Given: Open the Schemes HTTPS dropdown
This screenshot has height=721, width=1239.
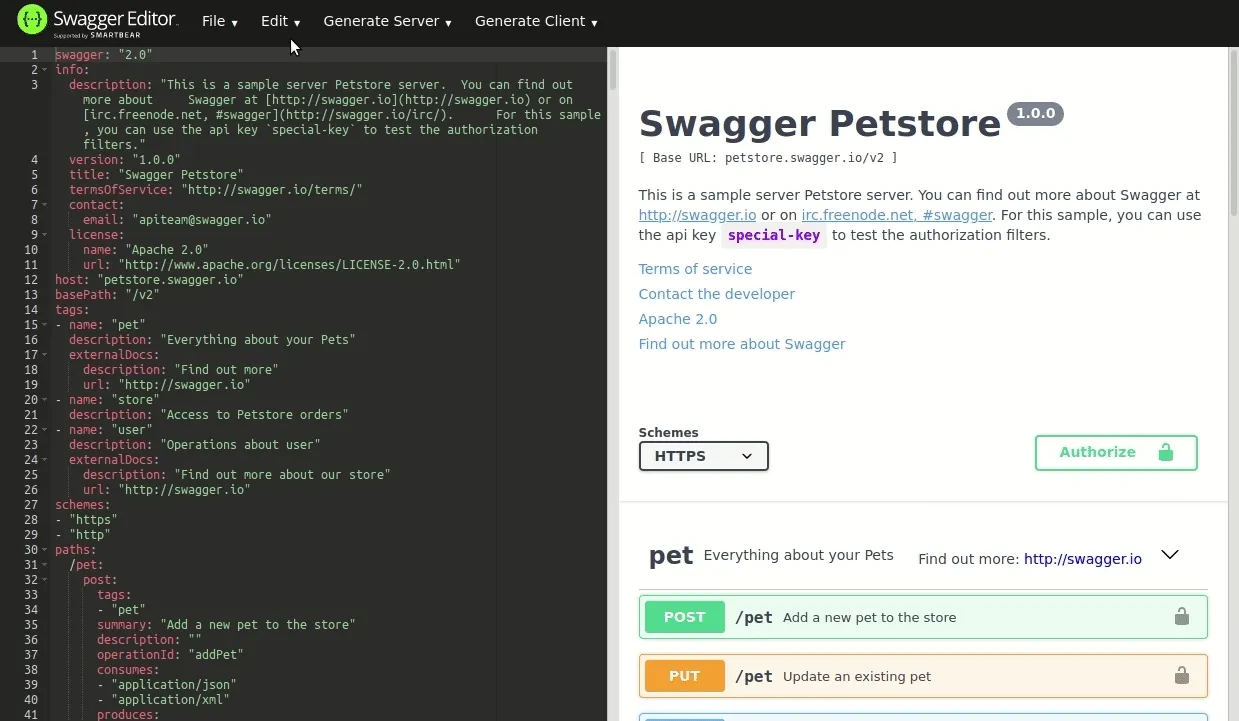Looking at the screenshot, I should [x=703, y=456].
